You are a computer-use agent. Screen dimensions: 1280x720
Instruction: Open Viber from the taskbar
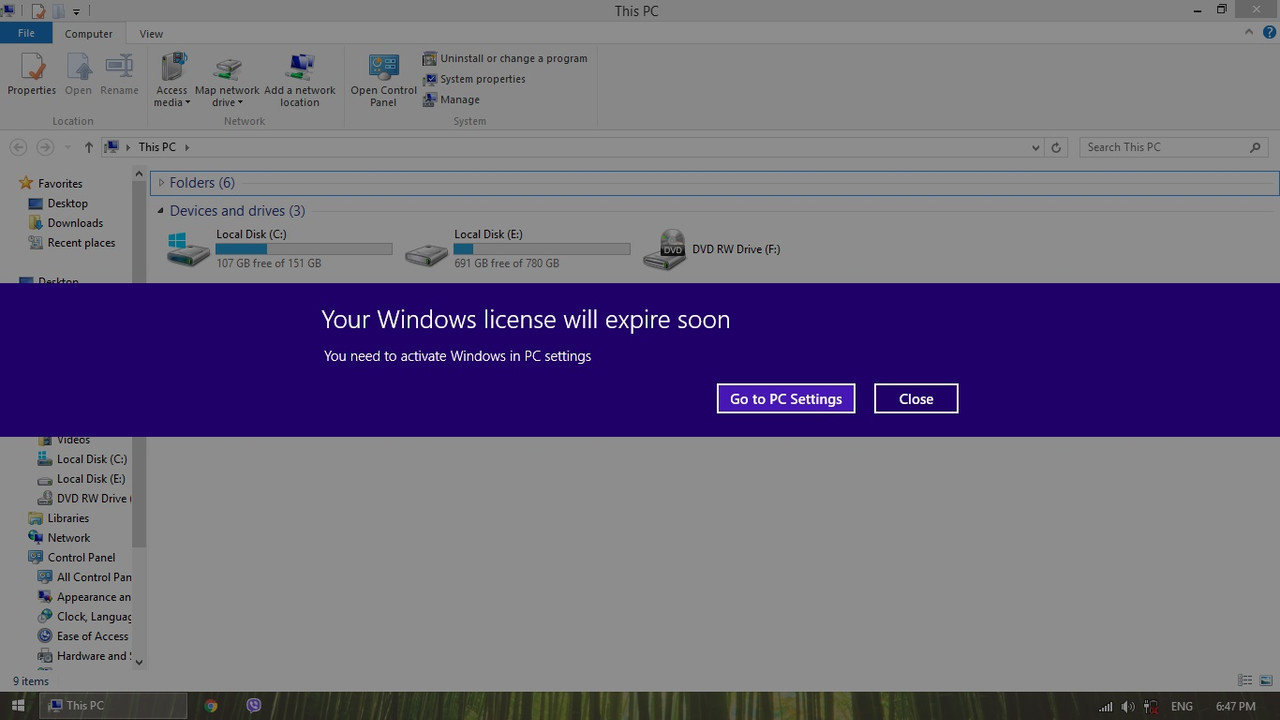(254, 706)
